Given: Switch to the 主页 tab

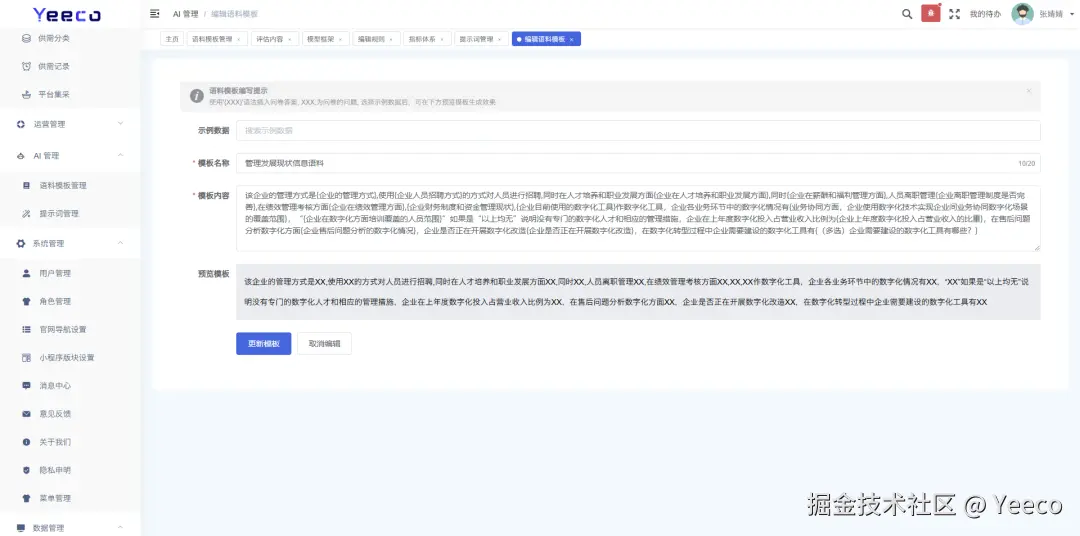Looking at the screenshot, I should point(172,39).
